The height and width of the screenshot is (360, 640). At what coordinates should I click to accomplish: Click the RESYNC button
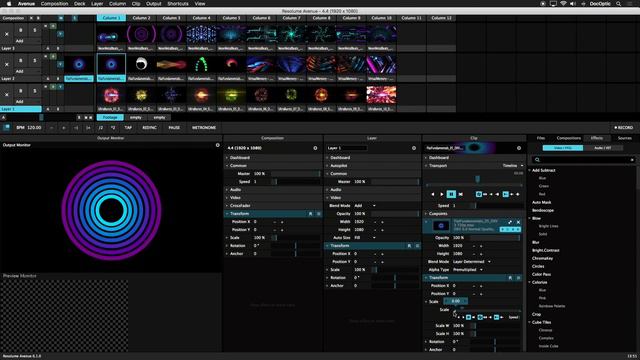(x=149, y=128)
